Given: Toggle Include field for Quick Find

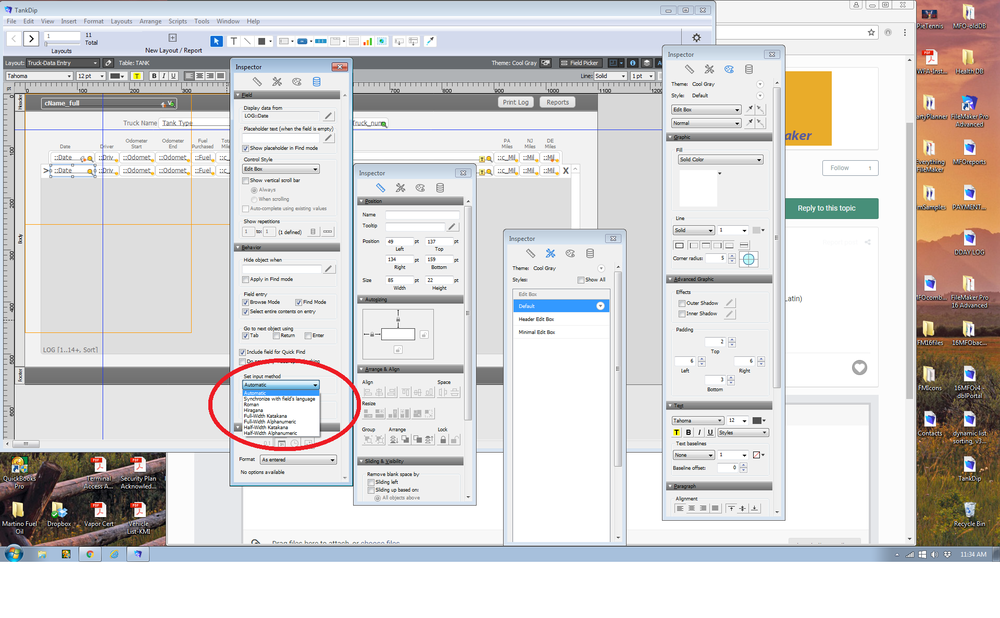Looking at the screenshot, I should (x=242, y=352).
